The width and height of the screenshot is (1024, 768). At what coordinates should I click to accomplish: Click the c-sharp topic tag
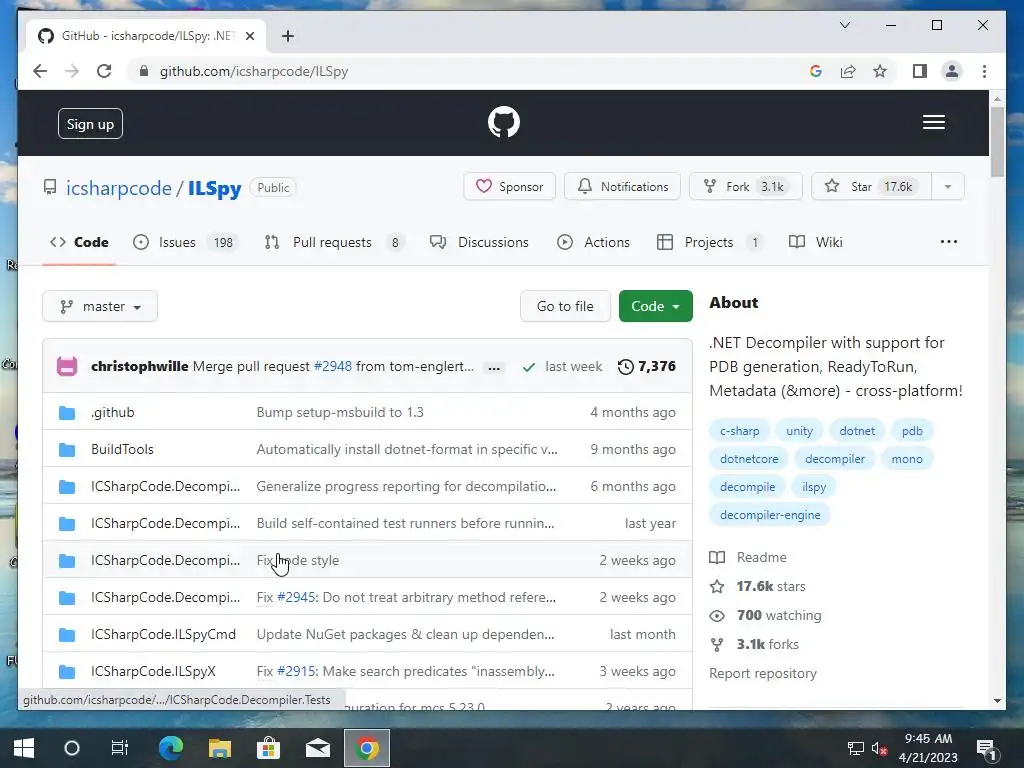pos(739,431)
